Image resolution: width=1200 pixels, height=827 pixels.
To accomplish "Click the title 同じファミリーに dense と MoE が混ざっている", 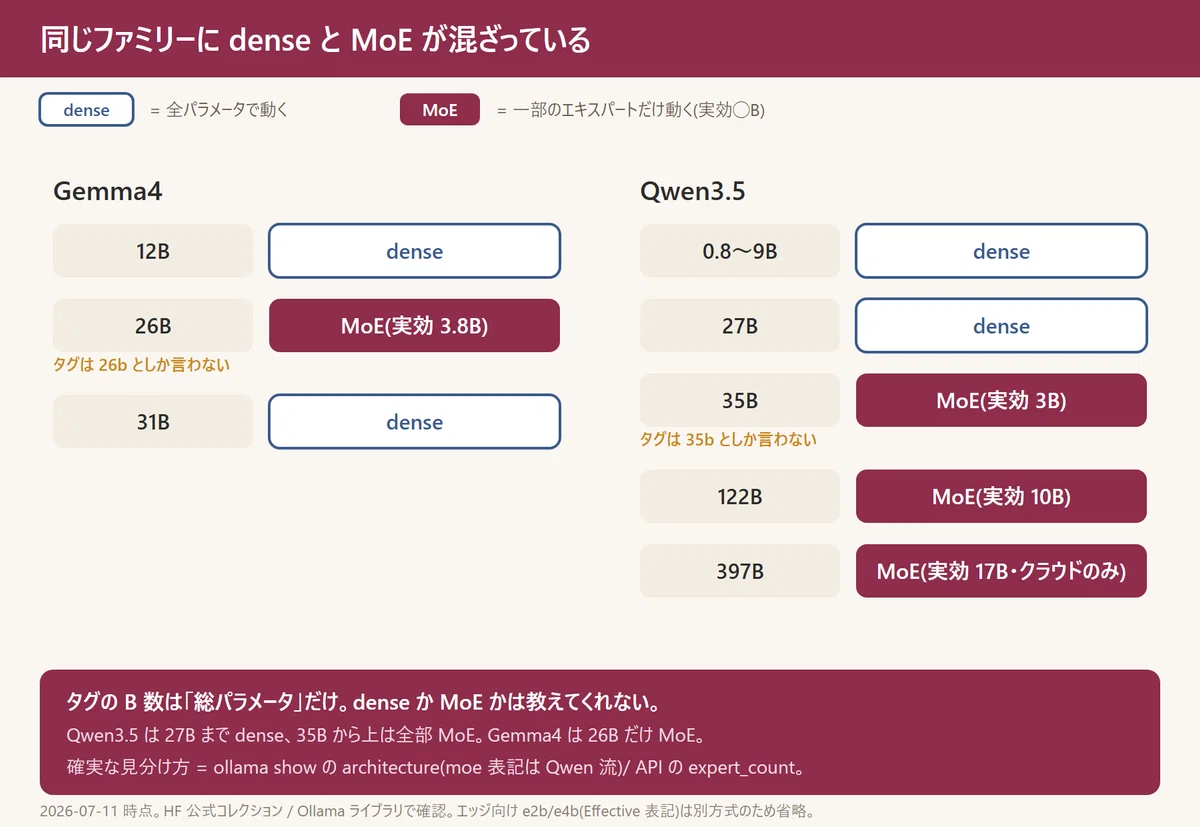I will 315,40.
